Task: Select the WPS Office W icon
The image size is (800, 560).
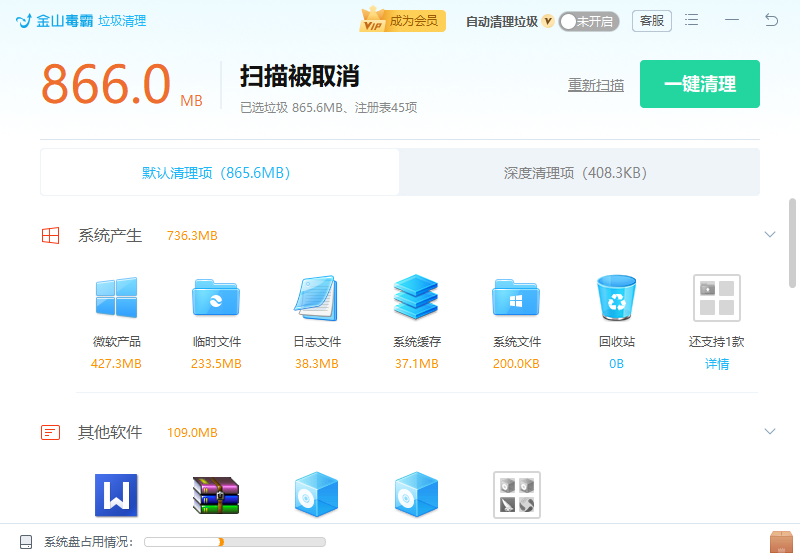Action: [x=116, y=495]
